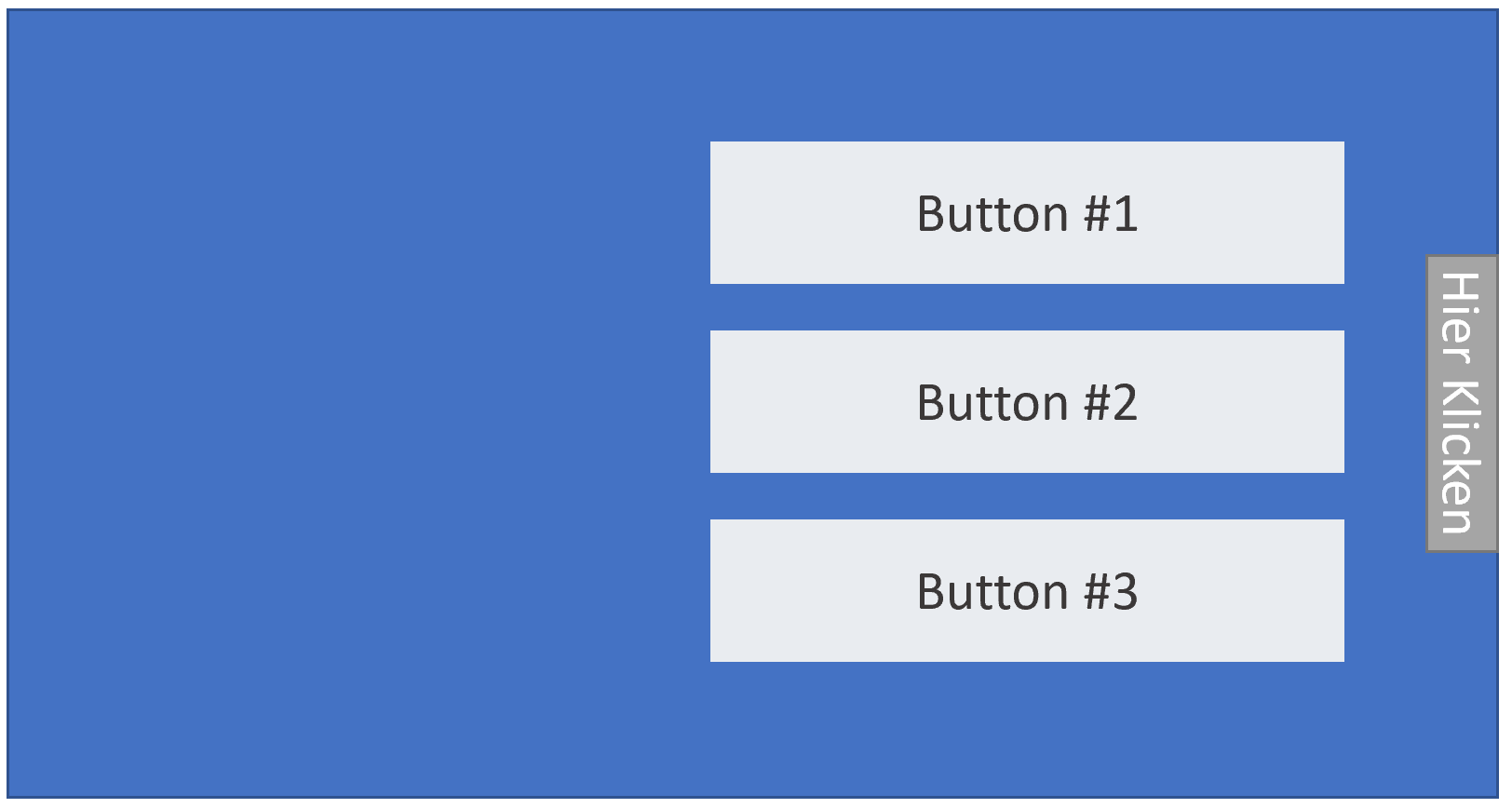Click the word 'Button' in Button #3
This screenshot has width=1512, height=808.
tap(992, 592)
